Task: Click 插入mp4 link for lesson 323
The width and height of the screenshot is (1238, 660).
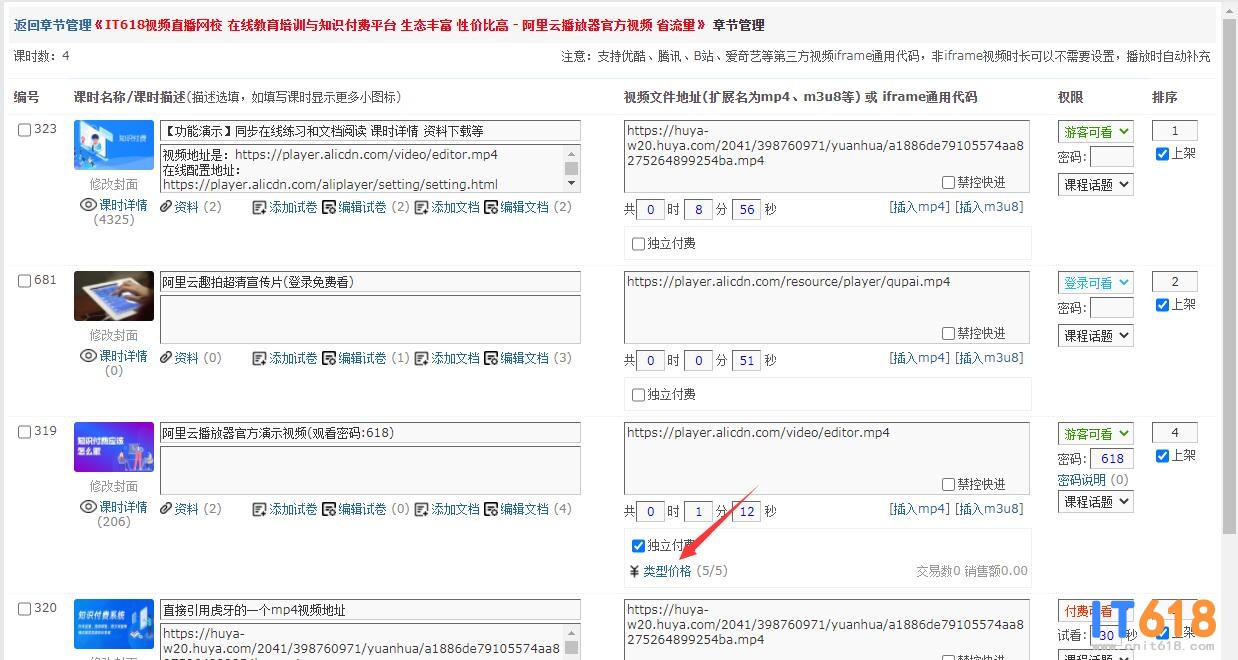Action: [x=919, y=207]
